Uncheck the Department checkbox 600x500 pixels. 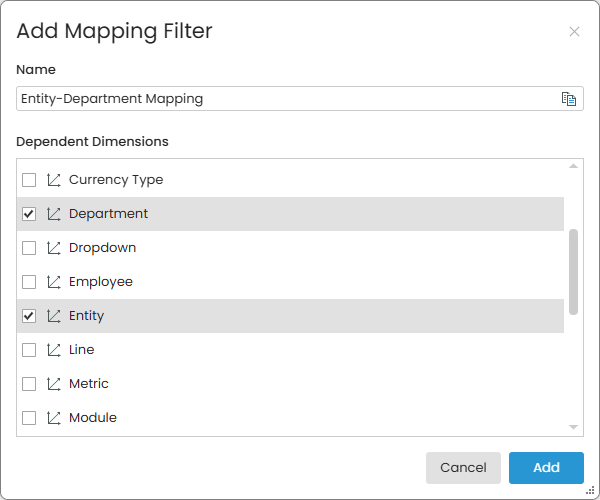29,214
